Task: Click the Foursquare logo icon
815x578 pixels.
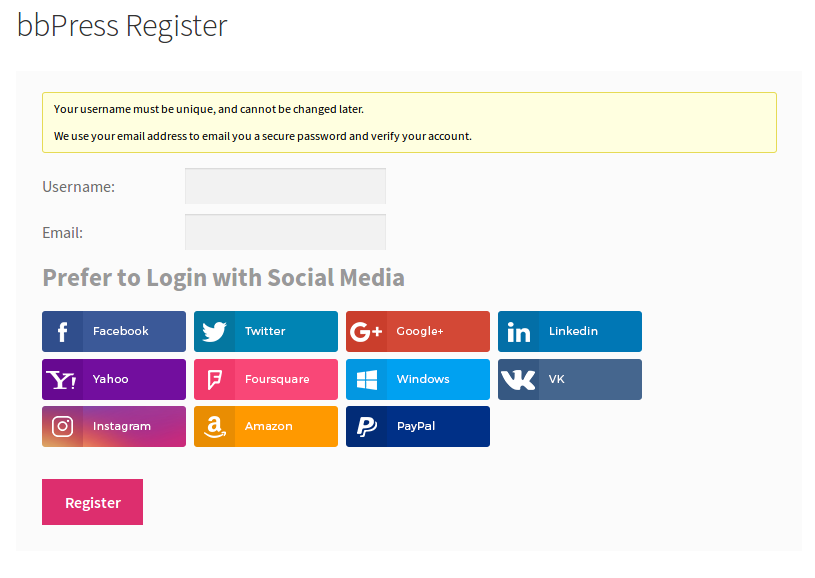Action: point(214,380)
